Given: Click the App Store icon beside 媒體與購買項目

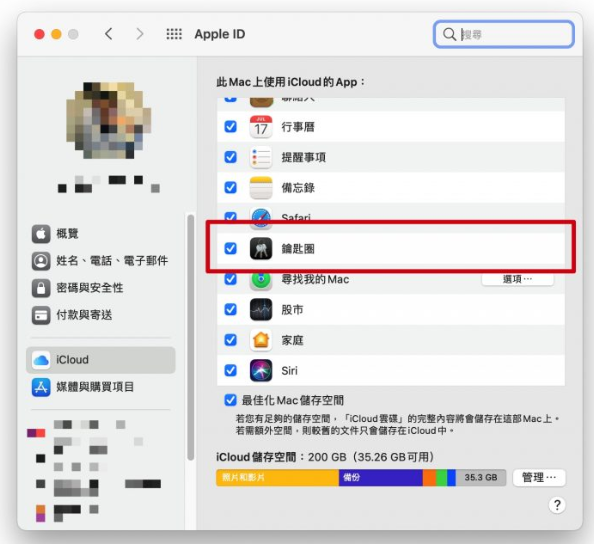Looking at the screenshot, I should point(41,387).
